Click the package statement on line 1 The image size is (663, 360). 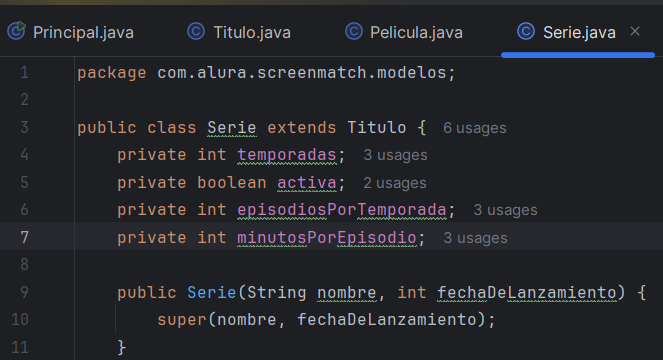(x=266, y=73)
